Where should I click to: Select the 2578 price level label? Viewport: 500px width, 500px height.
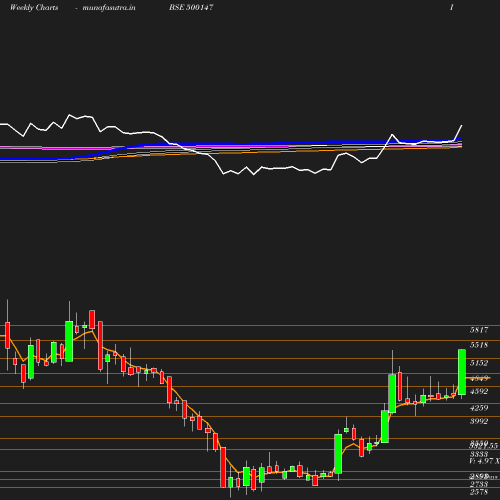click(479, 492)
